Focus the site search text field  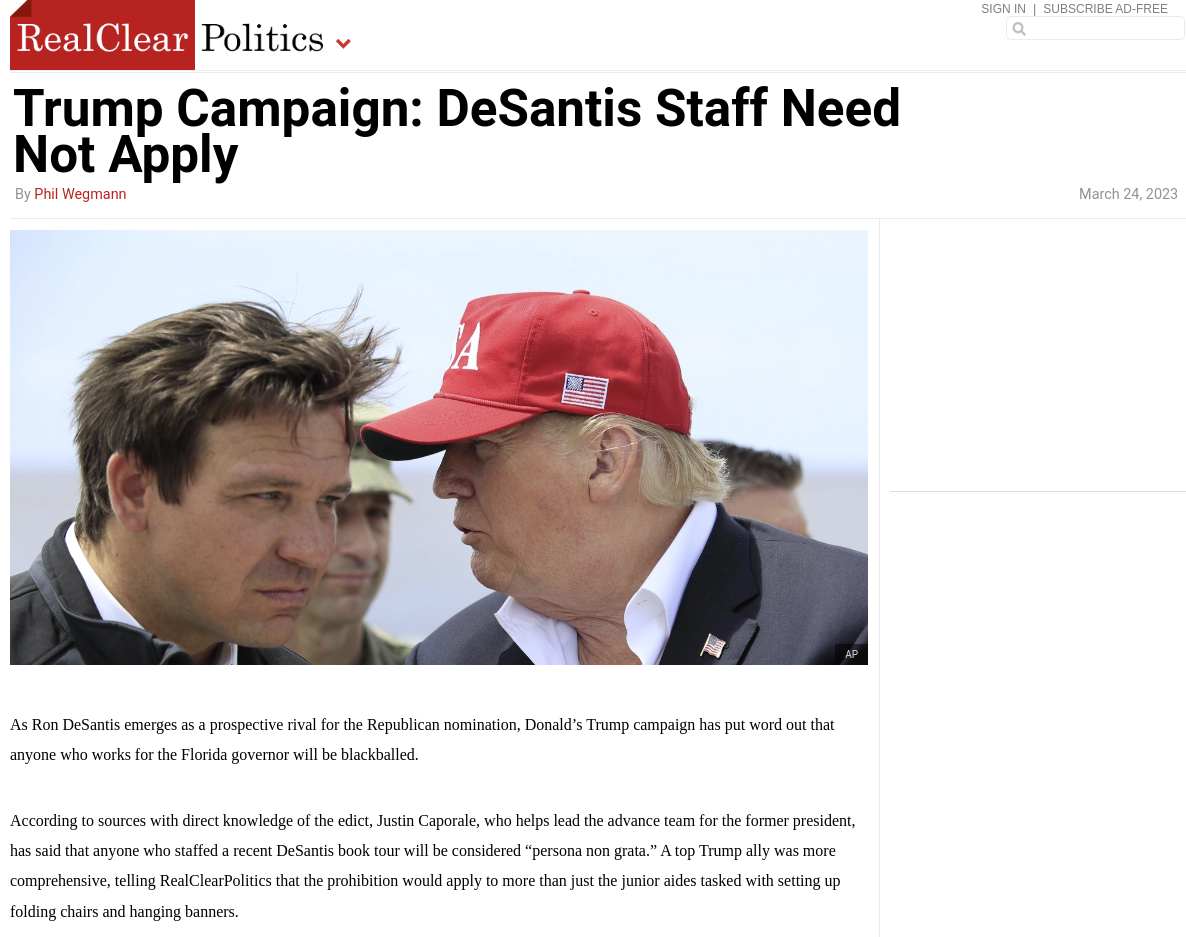coord(1094,29)
